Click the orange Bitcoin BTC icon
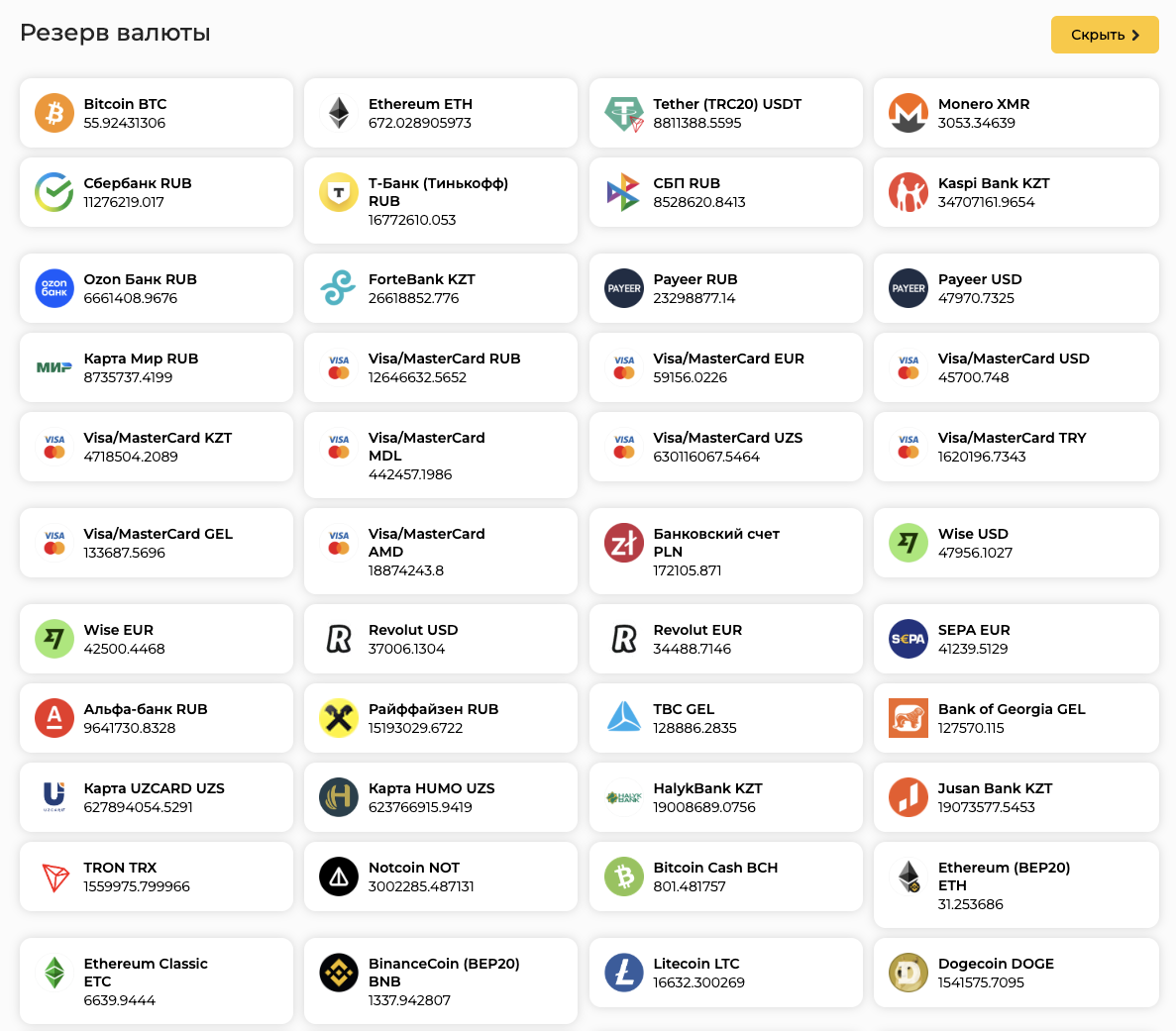The width and height of the screenshot is (1176, 1031). pyautogui.click(x=54, y=113)
